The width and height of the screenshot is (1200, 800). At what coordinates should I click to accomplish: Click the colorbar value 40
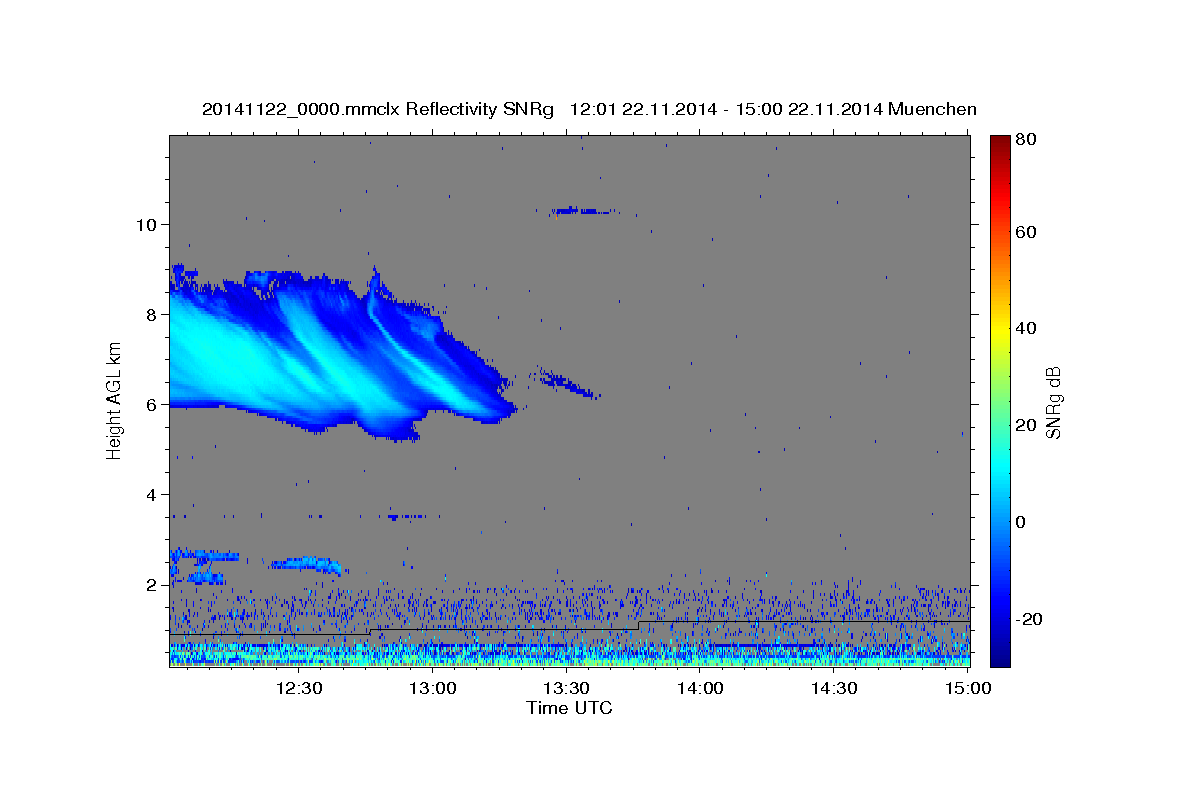pos(1025,328)
